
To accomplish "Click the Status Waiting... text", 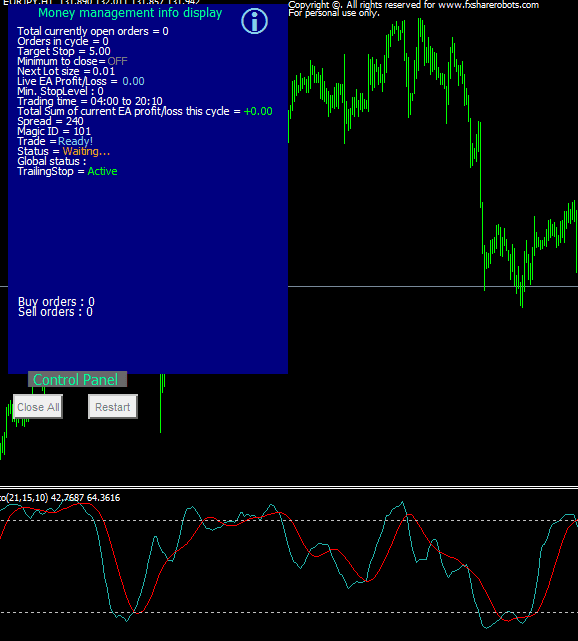I will coord(86,151).
